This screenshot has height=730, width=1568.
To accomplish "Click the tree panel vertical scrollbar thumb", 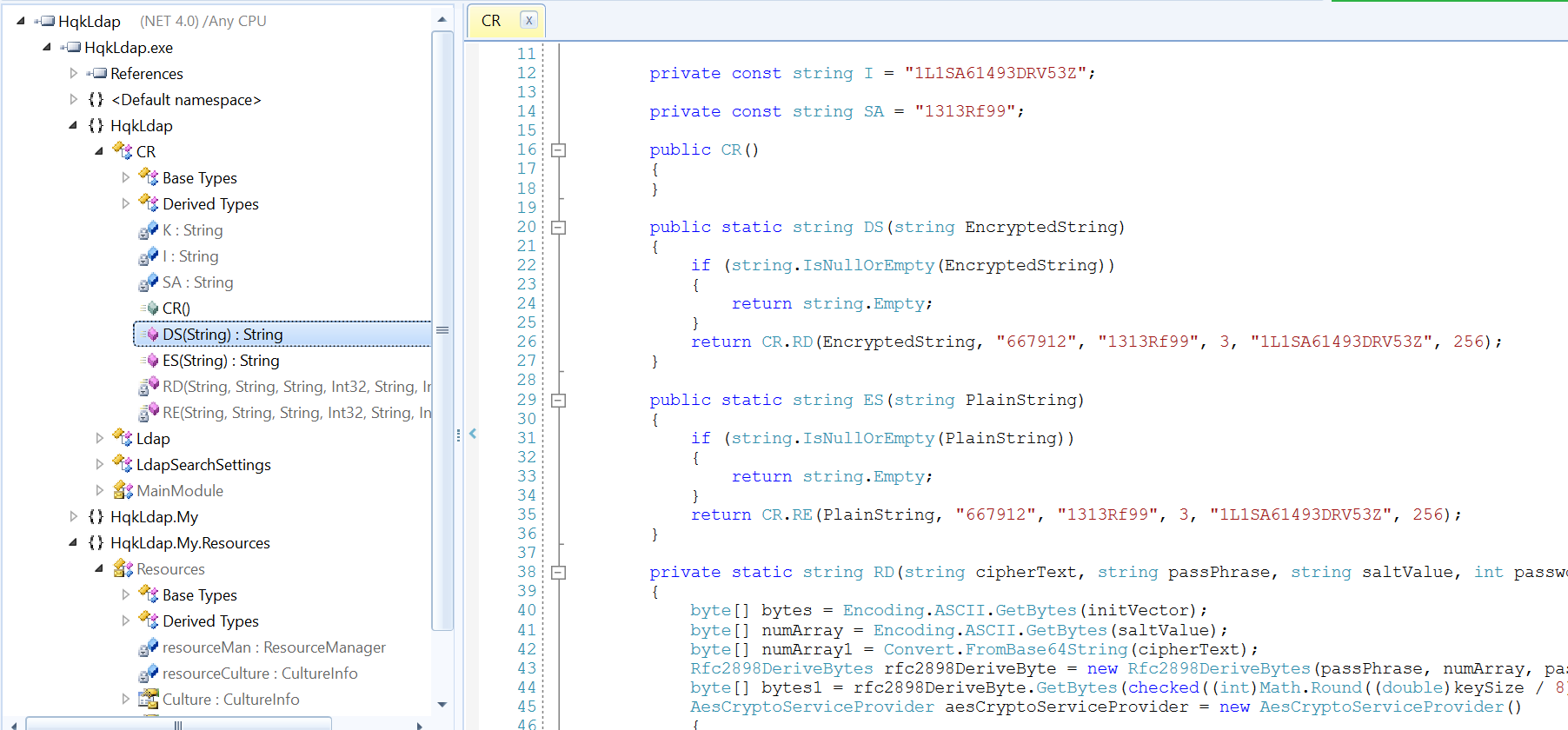I will click(442, 330).
